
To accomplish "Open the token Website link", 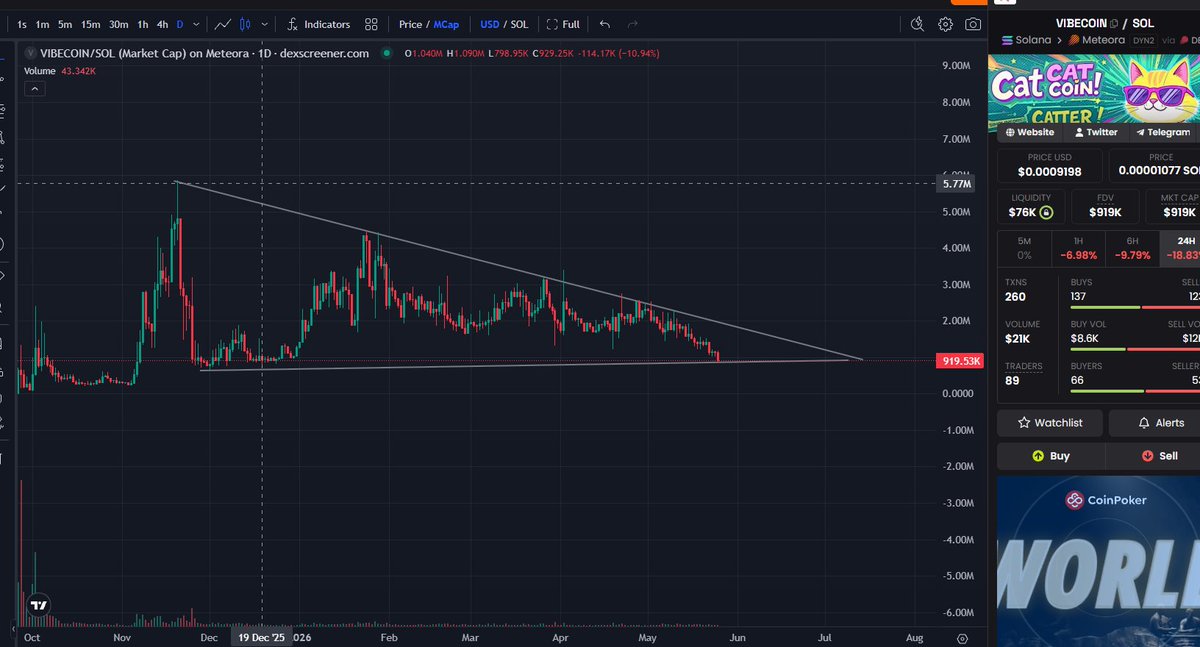I will tap(1030, 132).
